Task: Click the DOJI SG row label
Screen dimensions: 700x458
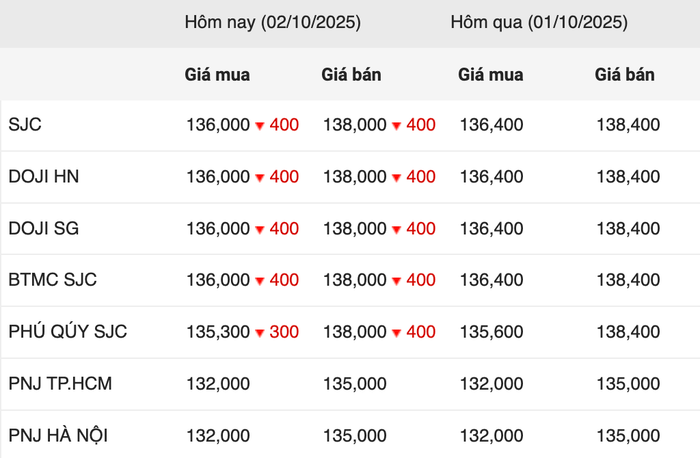Action: click(43, 229)
